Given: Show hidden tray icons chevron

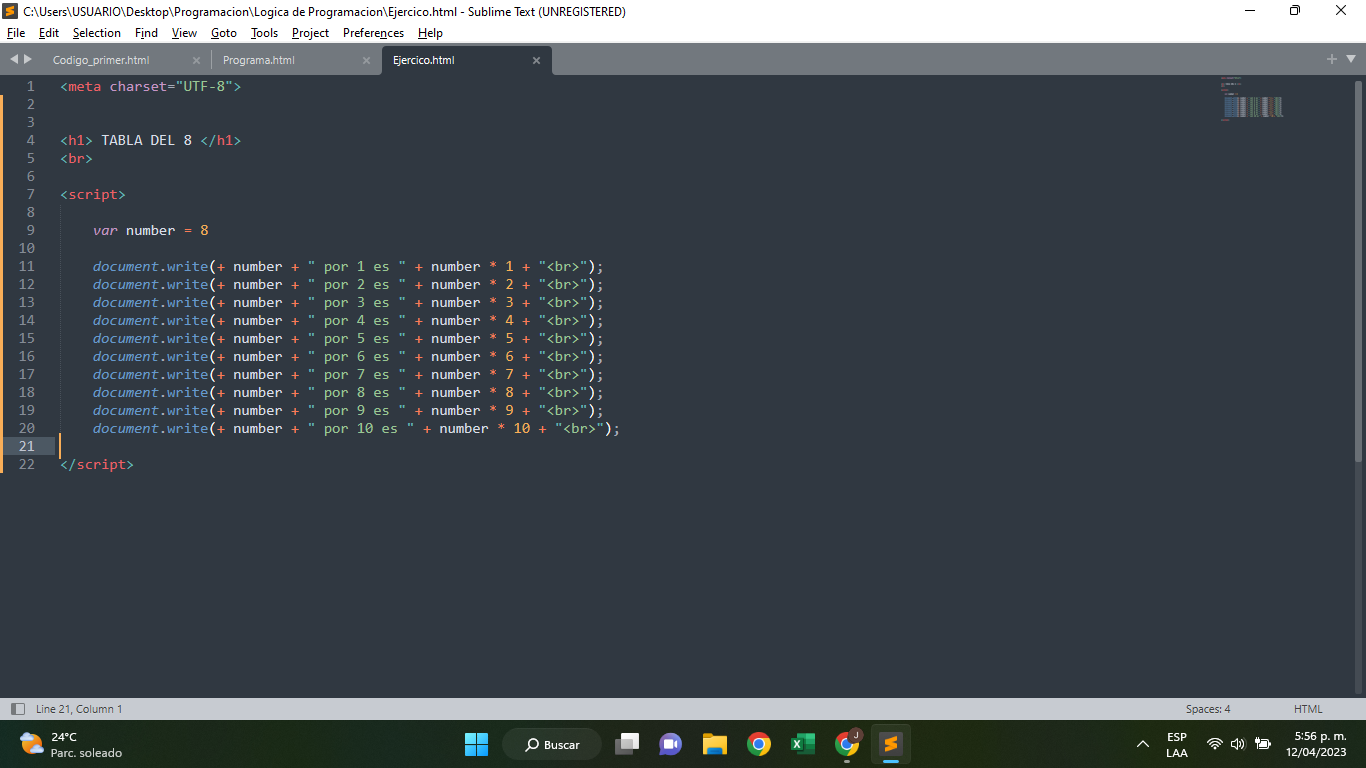Looking at the screenshot, I should pos(1143,744).
